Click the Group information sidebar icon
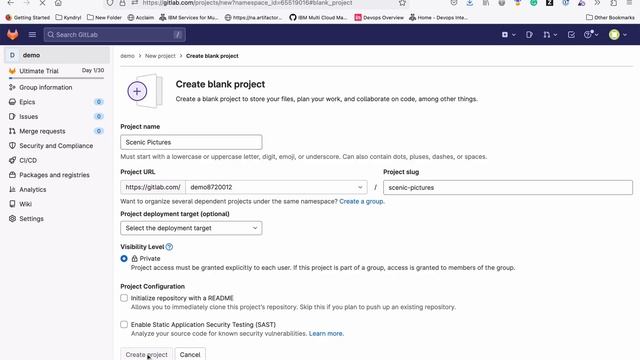Viewport: 640px width, 360px height. click(12, 87)
